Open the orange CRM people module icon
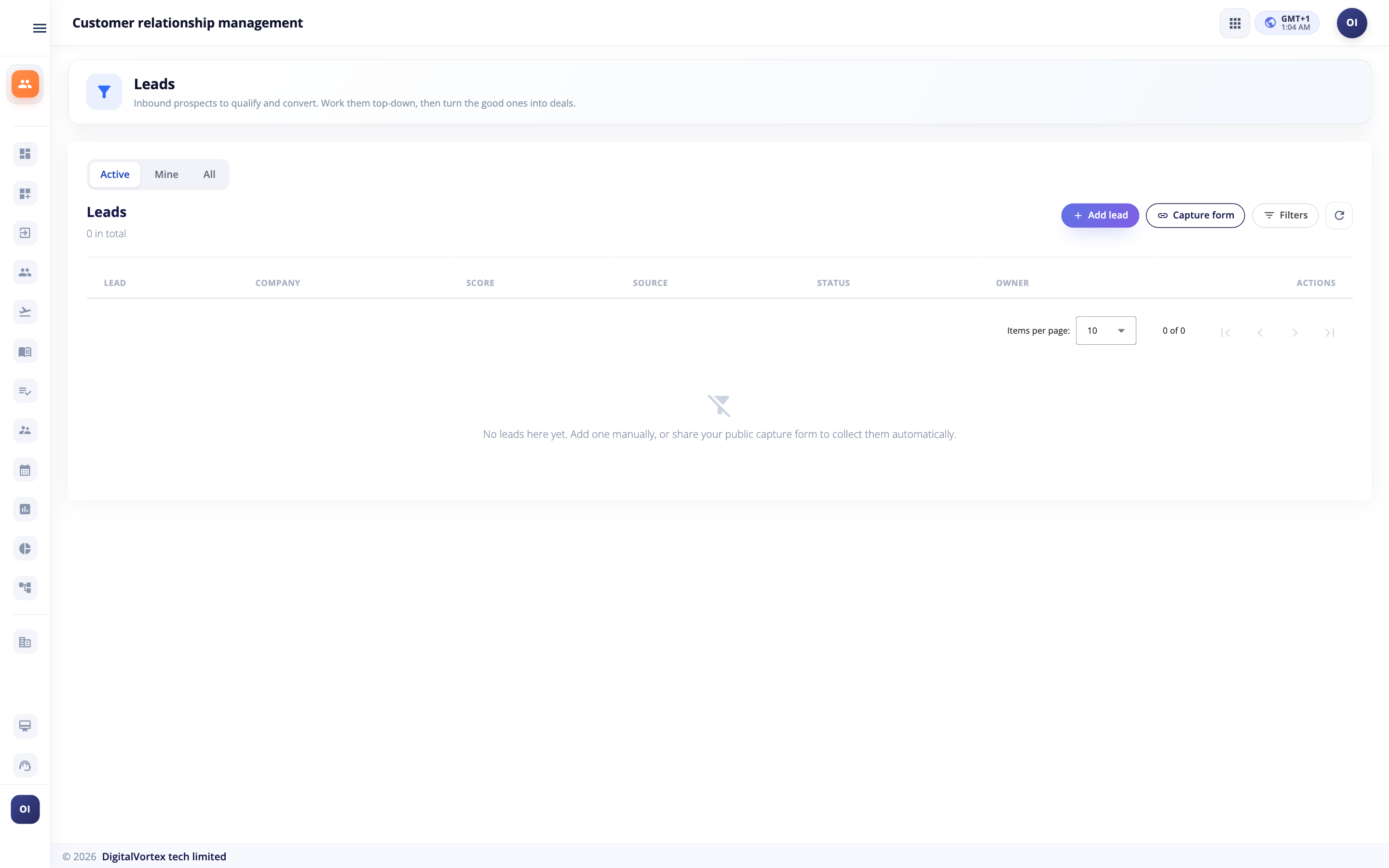Image resolution: width=1389 pixels, height=868 pixels. click(x=25, y=84)
